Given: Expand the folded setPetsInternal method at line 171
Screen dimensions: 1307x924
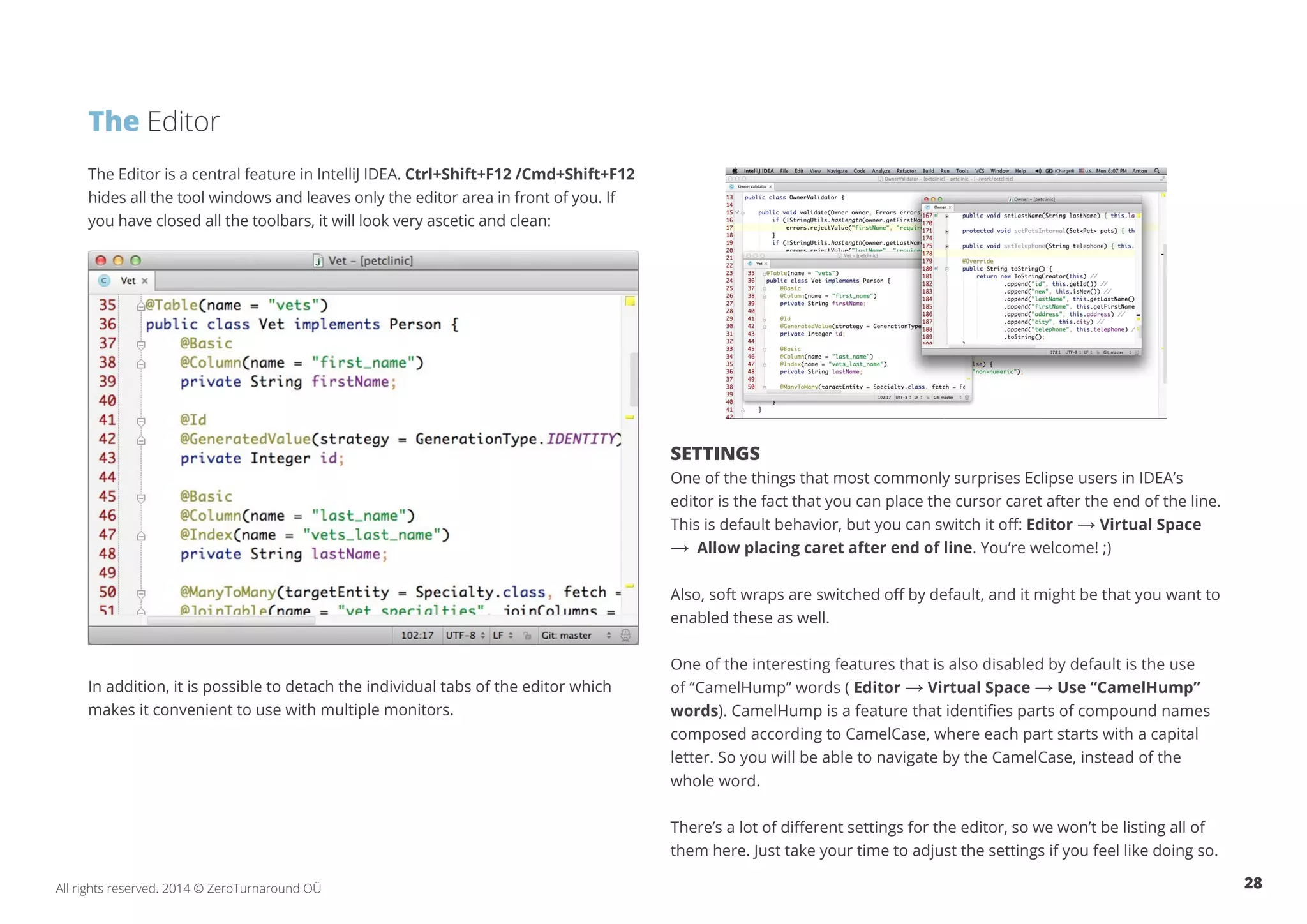Looking at the screenshot, I should tap(947, 232).
